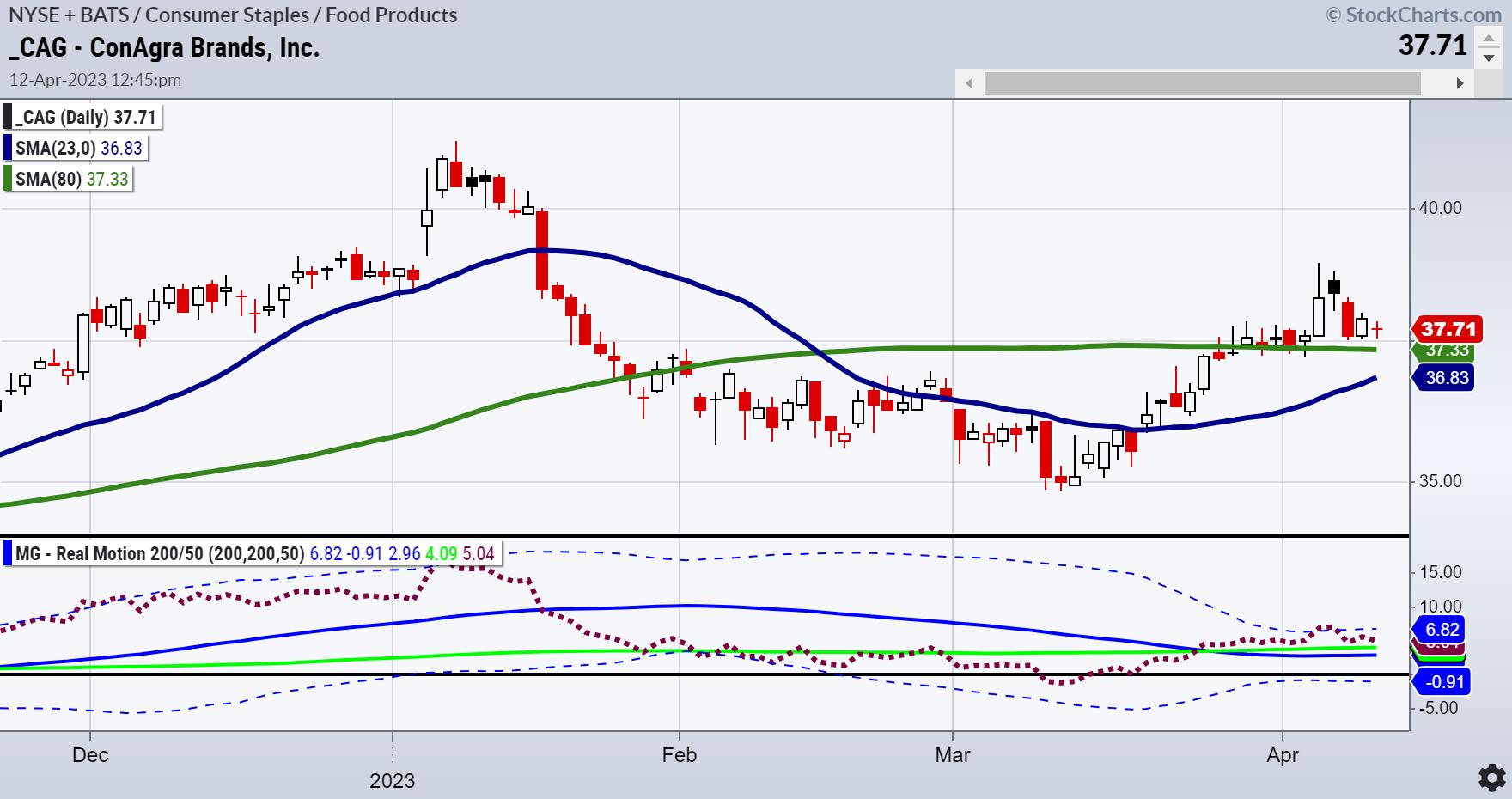Click the _CAG - ConAgra Brands, Inc. title

[164, 48]
